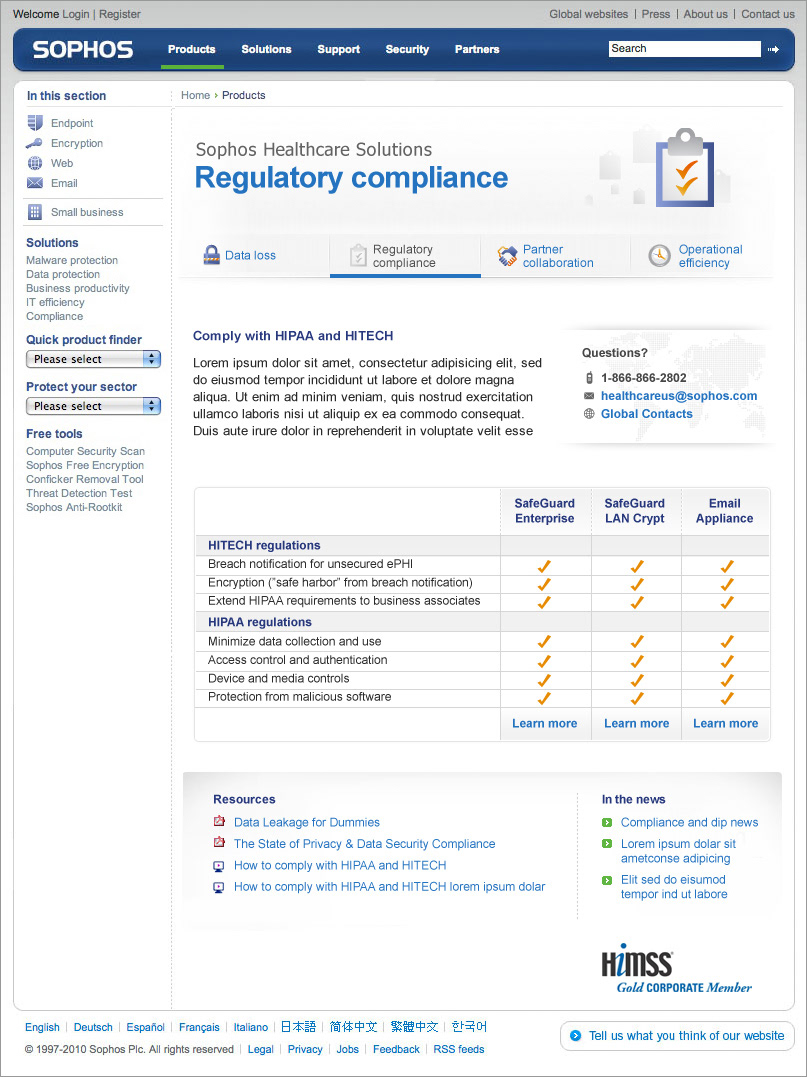Open the Sophos Anti-Rootkit link
Screen dimensions: 807x1077
coord(74,508)
